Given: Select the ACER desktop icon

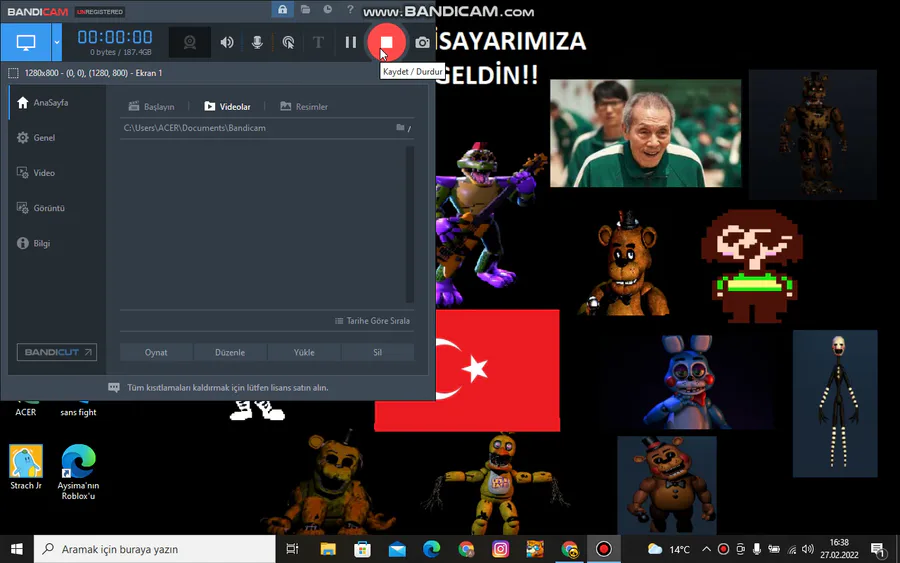Looking at the screenshot, I should click(x=26, y=409).
